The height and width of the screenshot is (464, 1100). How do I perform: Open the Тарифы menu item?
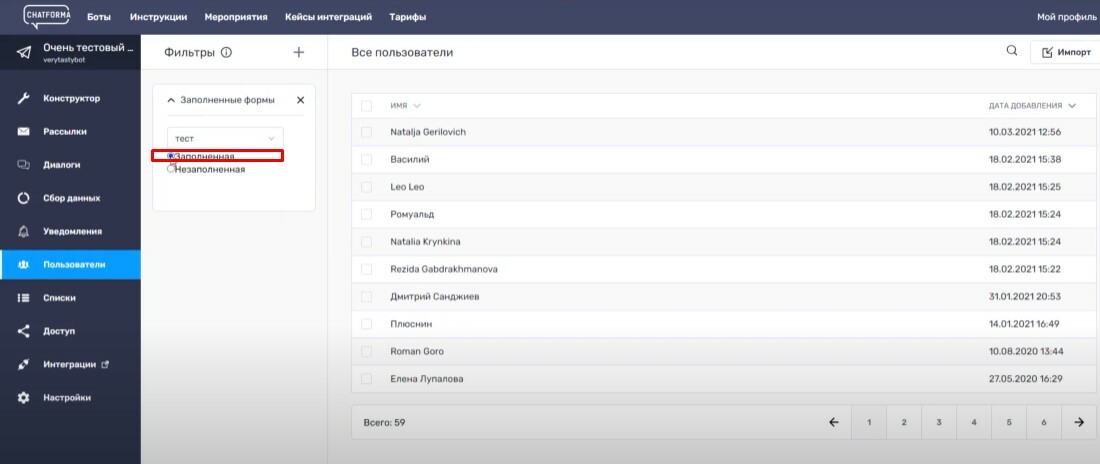pos(408,17)
